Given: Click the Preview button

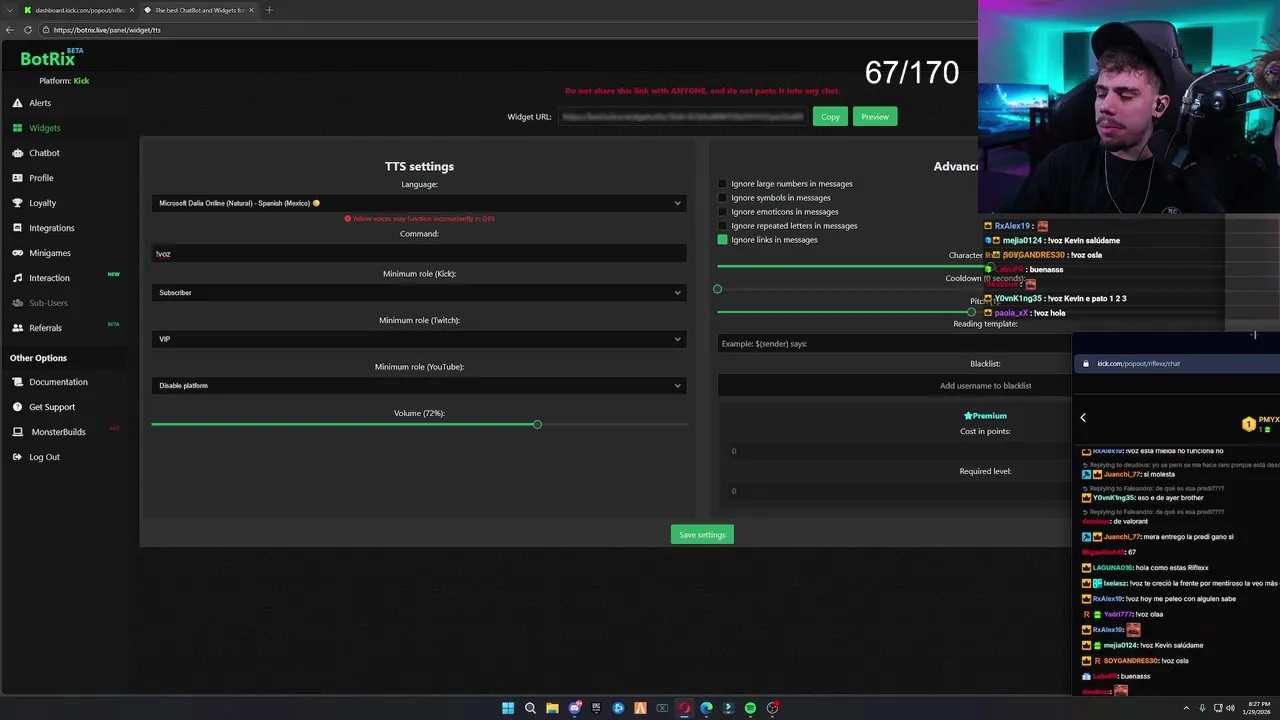Looking at the screenshot, I should (875, 117).
